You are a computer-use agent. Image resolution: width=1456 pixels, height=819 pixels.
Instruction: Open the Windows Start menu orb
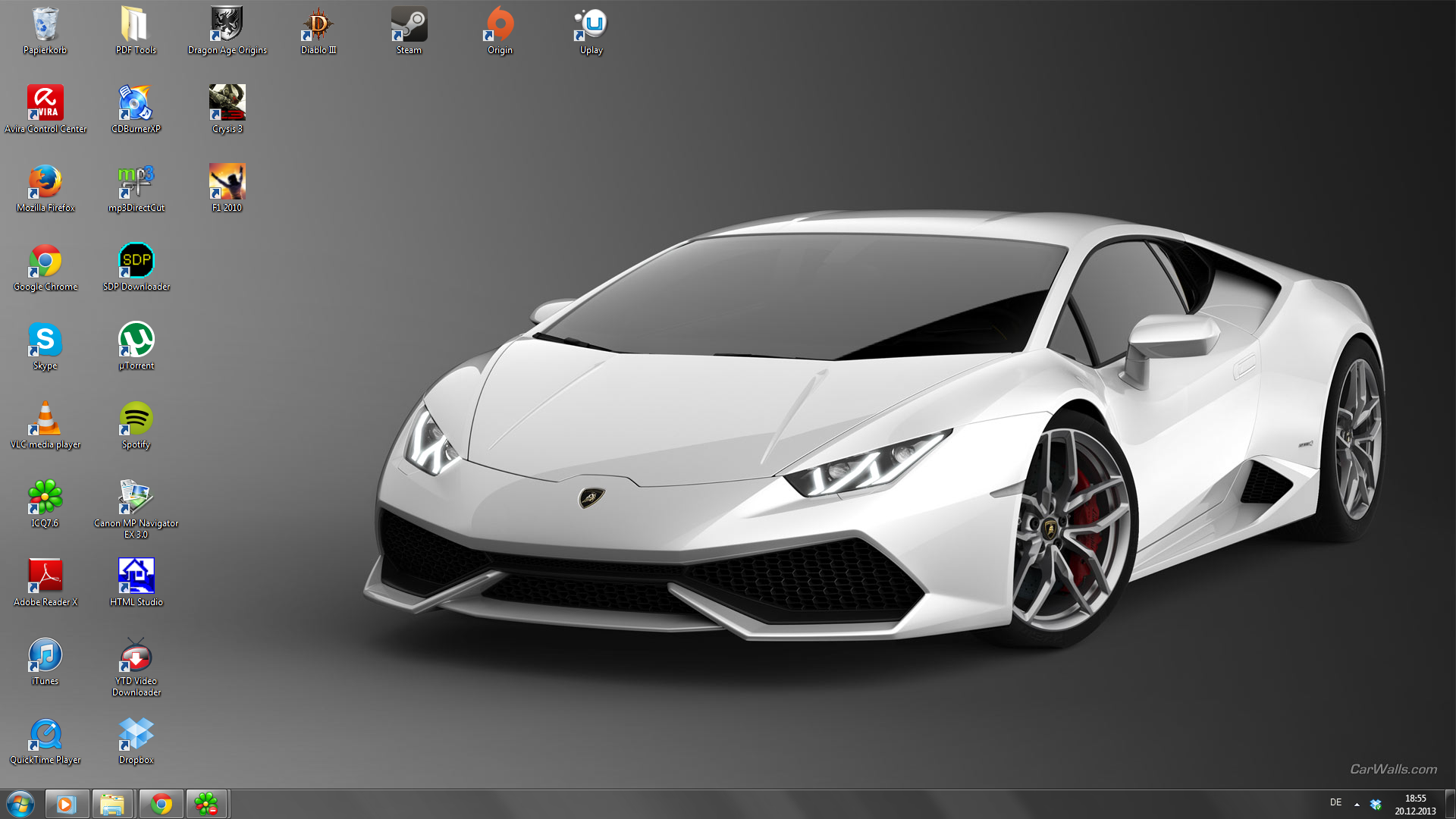pos(20,804)
